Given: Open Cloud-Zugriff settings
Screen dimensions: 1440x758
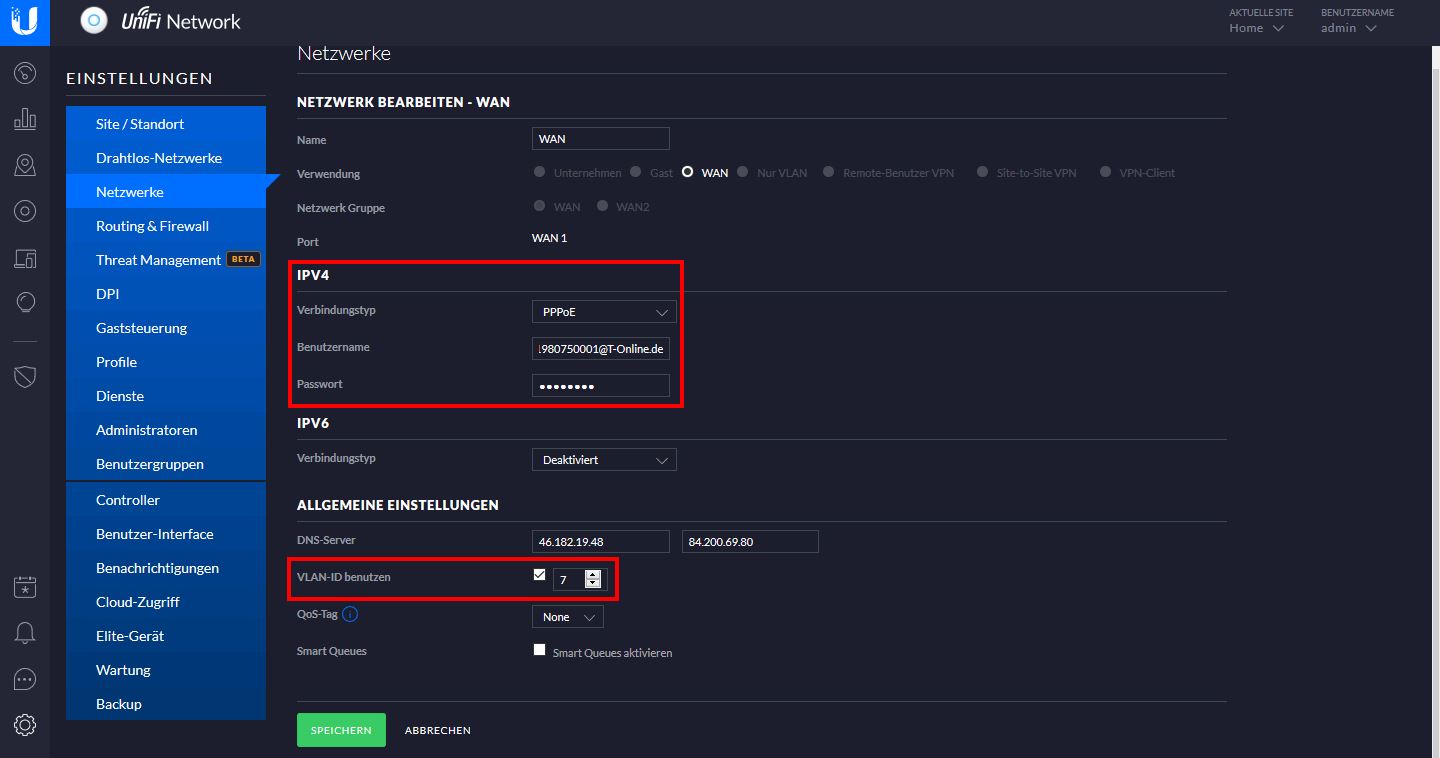Looking at the screenshot, I should [x=166, y=602].
